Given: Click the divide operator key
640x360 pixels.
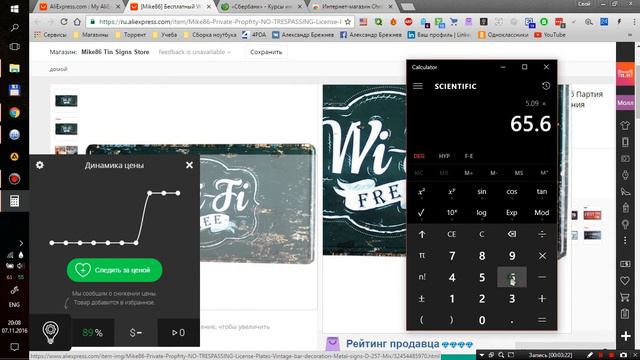Looking at the screenshot, I should point(542,234).
